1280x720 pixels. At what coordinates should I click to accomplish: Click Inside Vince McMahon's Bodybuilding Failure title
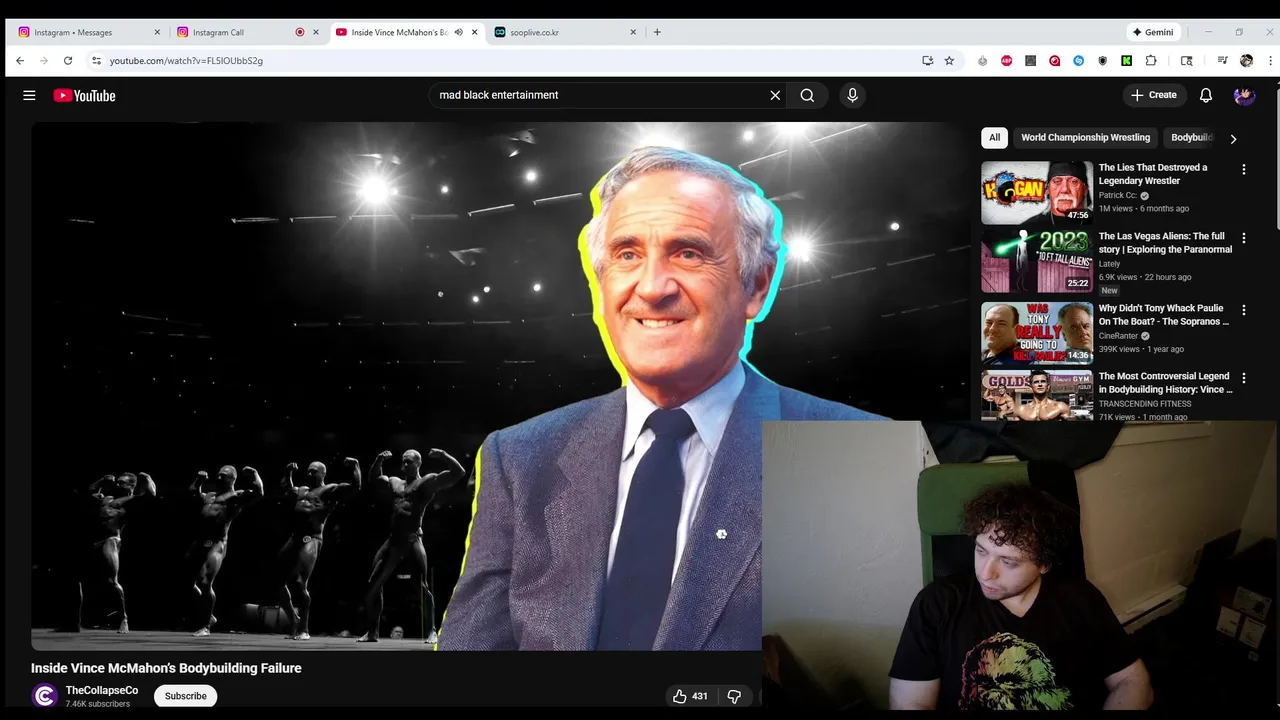pos(166,668)
